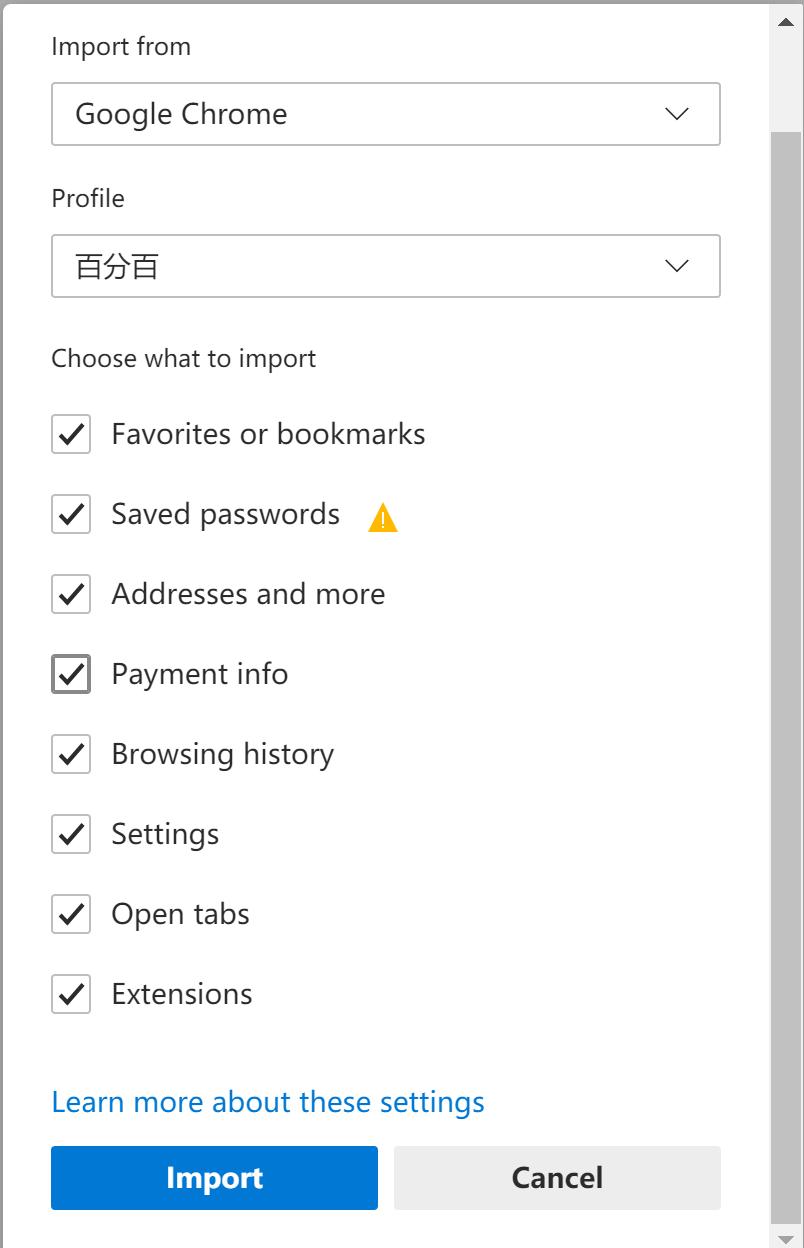Toggle the Extensions checkbox
The image size is (804, 1248).
[71, 994]
